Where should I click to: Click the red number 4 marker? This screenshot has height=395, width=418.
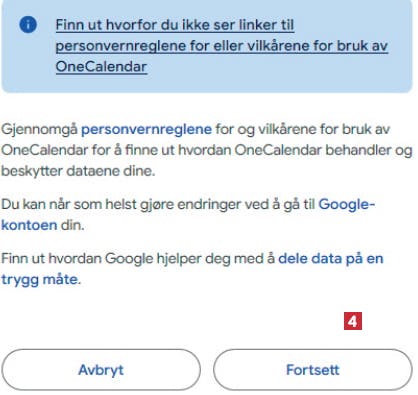[x=353, y=321]
